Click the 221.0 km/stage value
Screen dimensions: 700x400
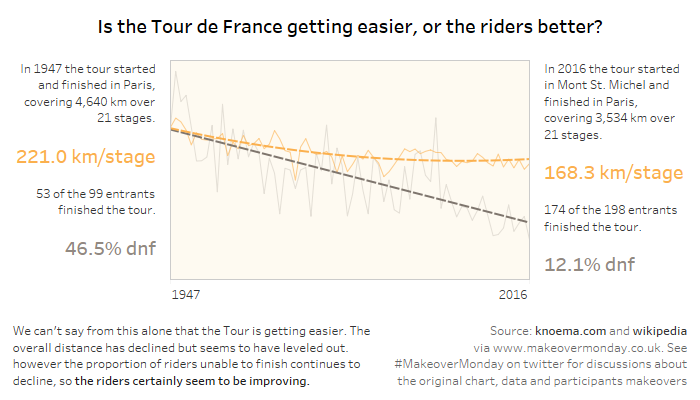(86, 156)
